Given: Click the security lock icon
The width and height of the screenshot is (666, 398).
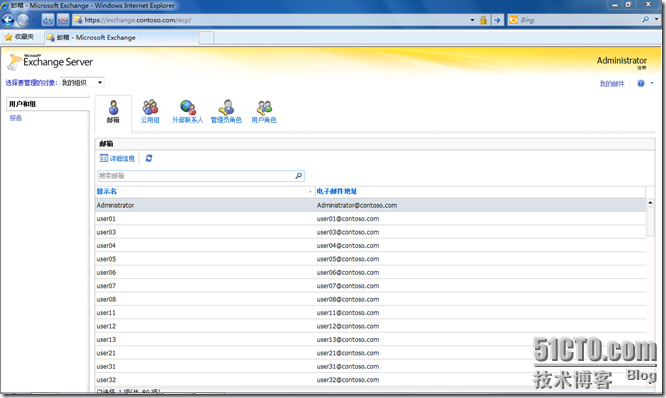Looking at the screenshot, I should click(x=483, y=20).
